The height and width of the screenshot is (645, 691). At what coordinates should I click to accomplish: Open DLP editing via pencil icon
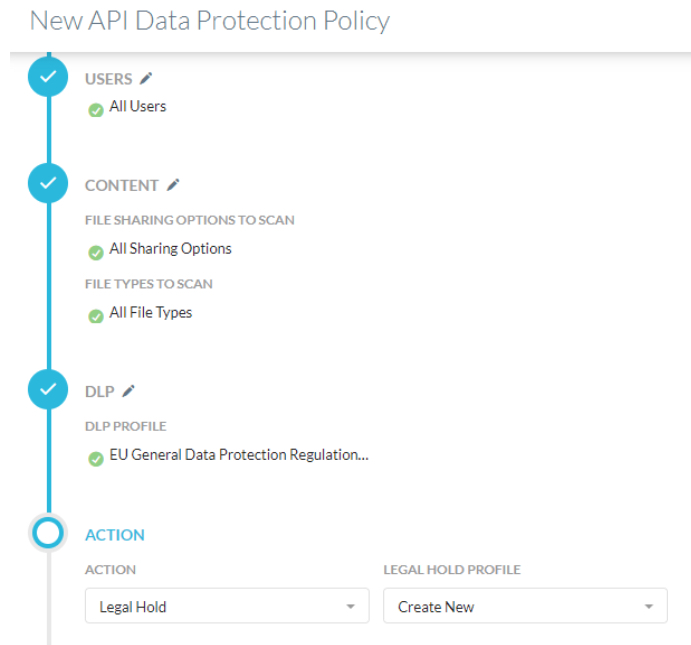(128, 391)
